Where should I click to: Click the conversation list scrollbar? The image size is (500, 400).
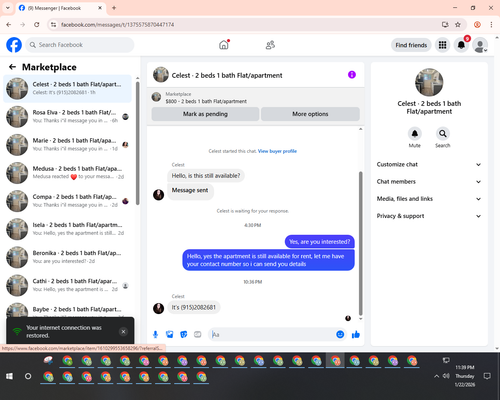pyautogui.click(x=138, y=143)
